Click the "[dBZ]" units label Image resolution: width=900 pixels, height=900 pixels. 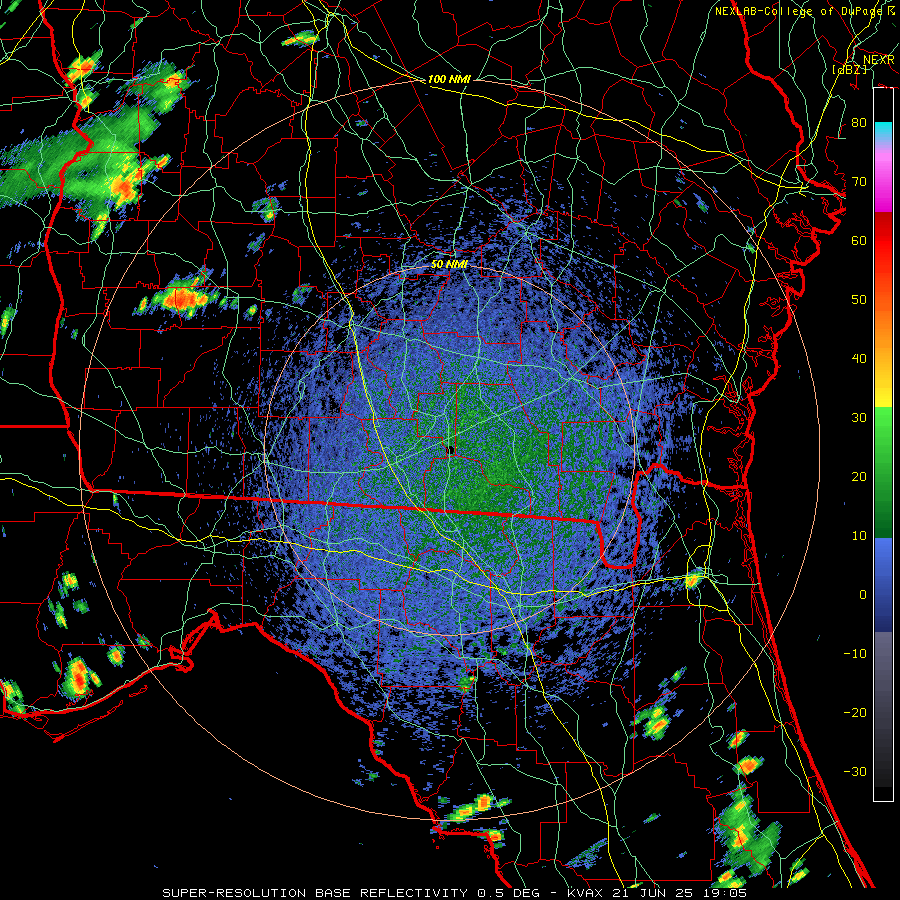tap(849, 69)
